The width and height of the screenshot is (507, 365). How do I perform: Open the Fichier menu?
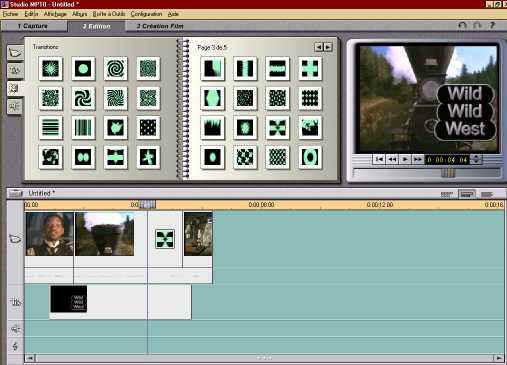(x=10, y=14)
